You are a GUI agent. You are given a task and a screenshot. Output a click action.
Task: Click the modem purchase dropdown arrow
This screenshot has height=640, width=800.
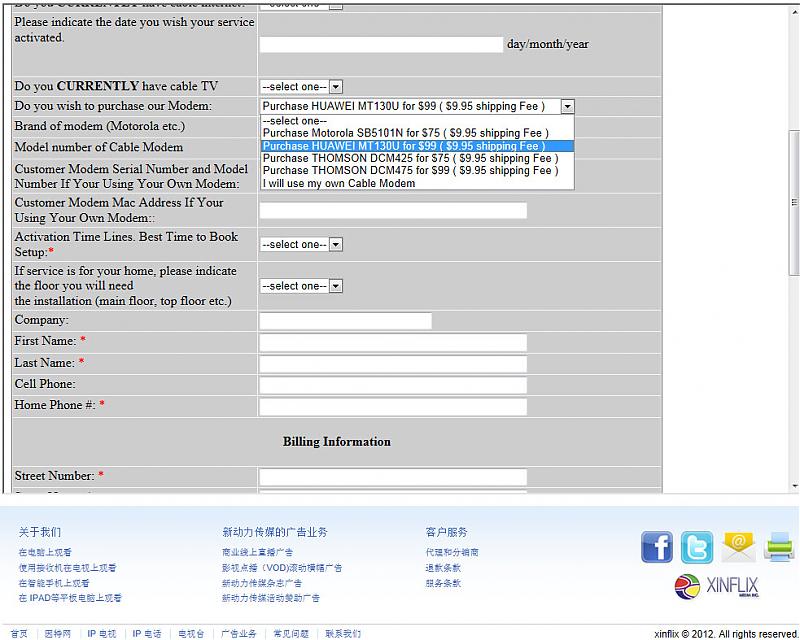pyautogui.click(x=567, y=106)
